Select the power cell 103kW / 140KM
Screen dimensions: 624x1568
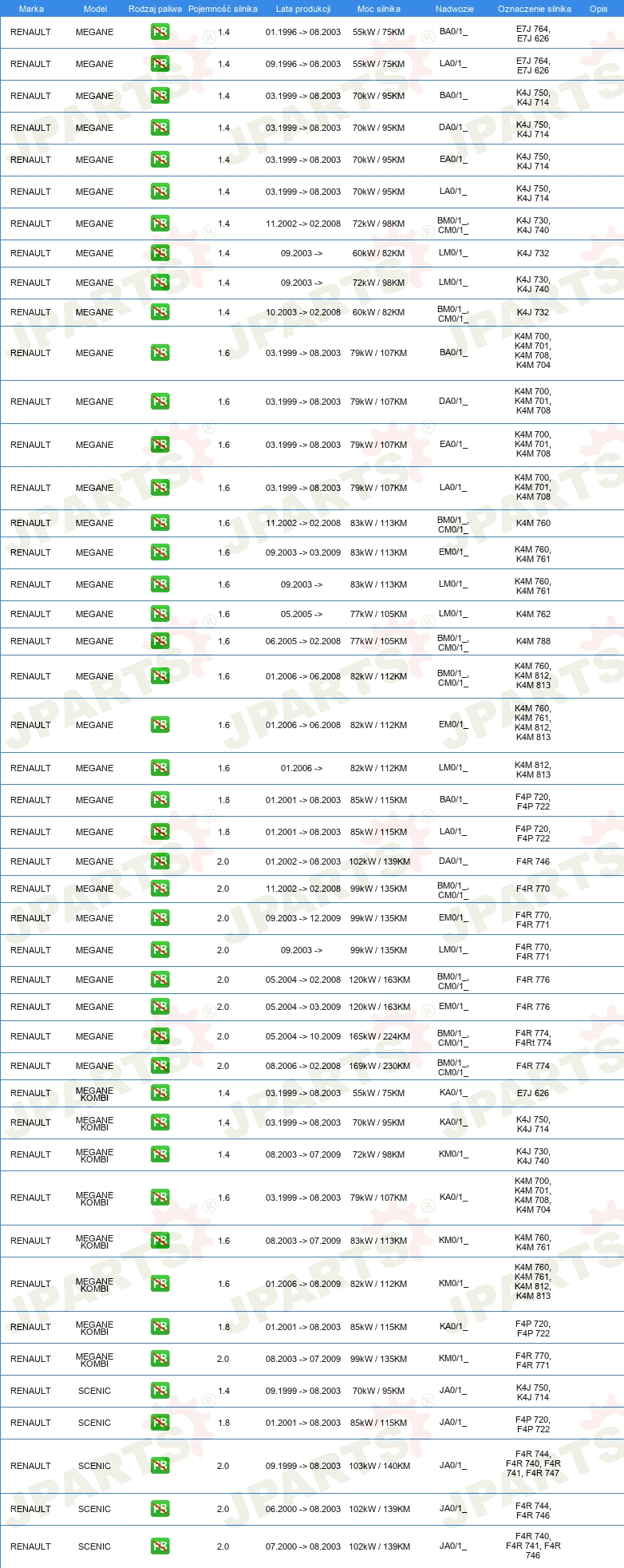pos(379,1466)
